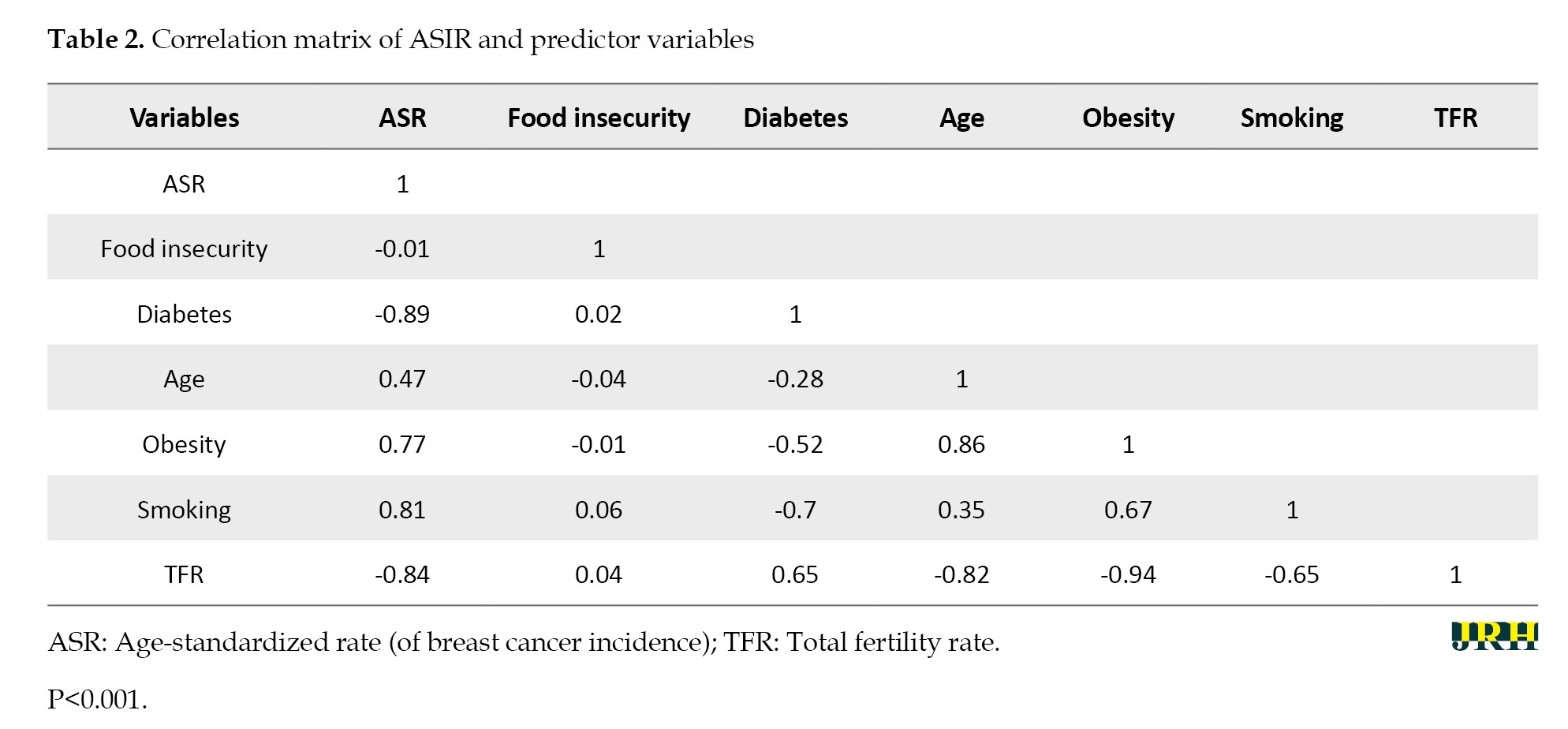Select the TFR–Obesity correlation -0.94
The width and height of the screenshot is (1568, 729).
[x=1128, y=574]
